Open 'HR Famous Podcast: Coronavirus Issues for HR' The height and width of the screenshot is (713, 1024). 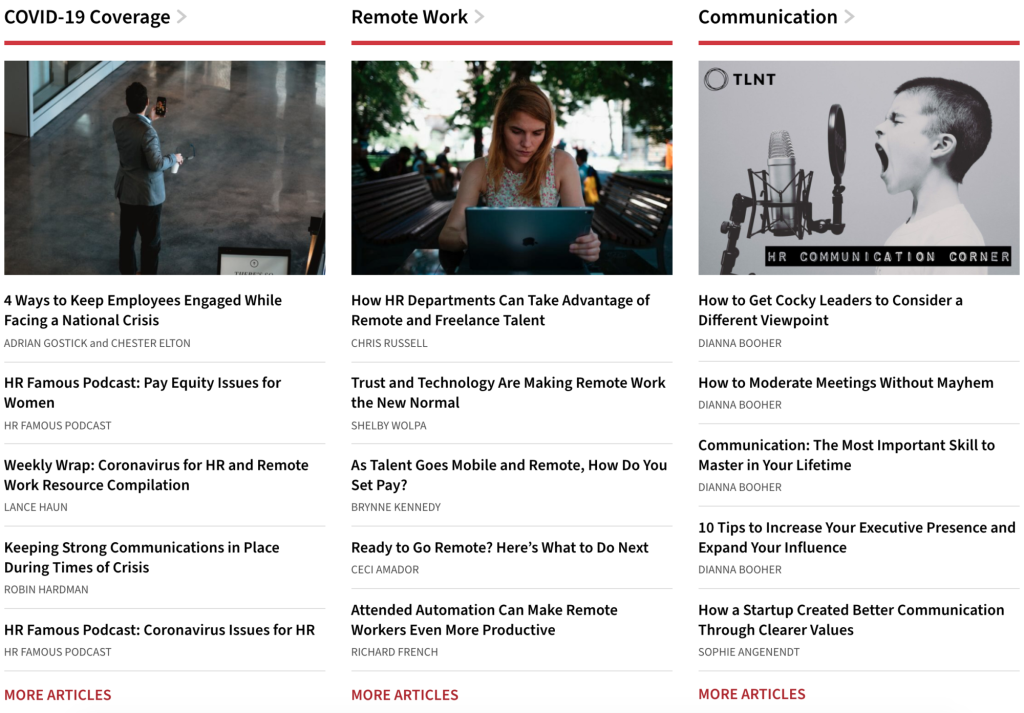[x=159, y=629]
